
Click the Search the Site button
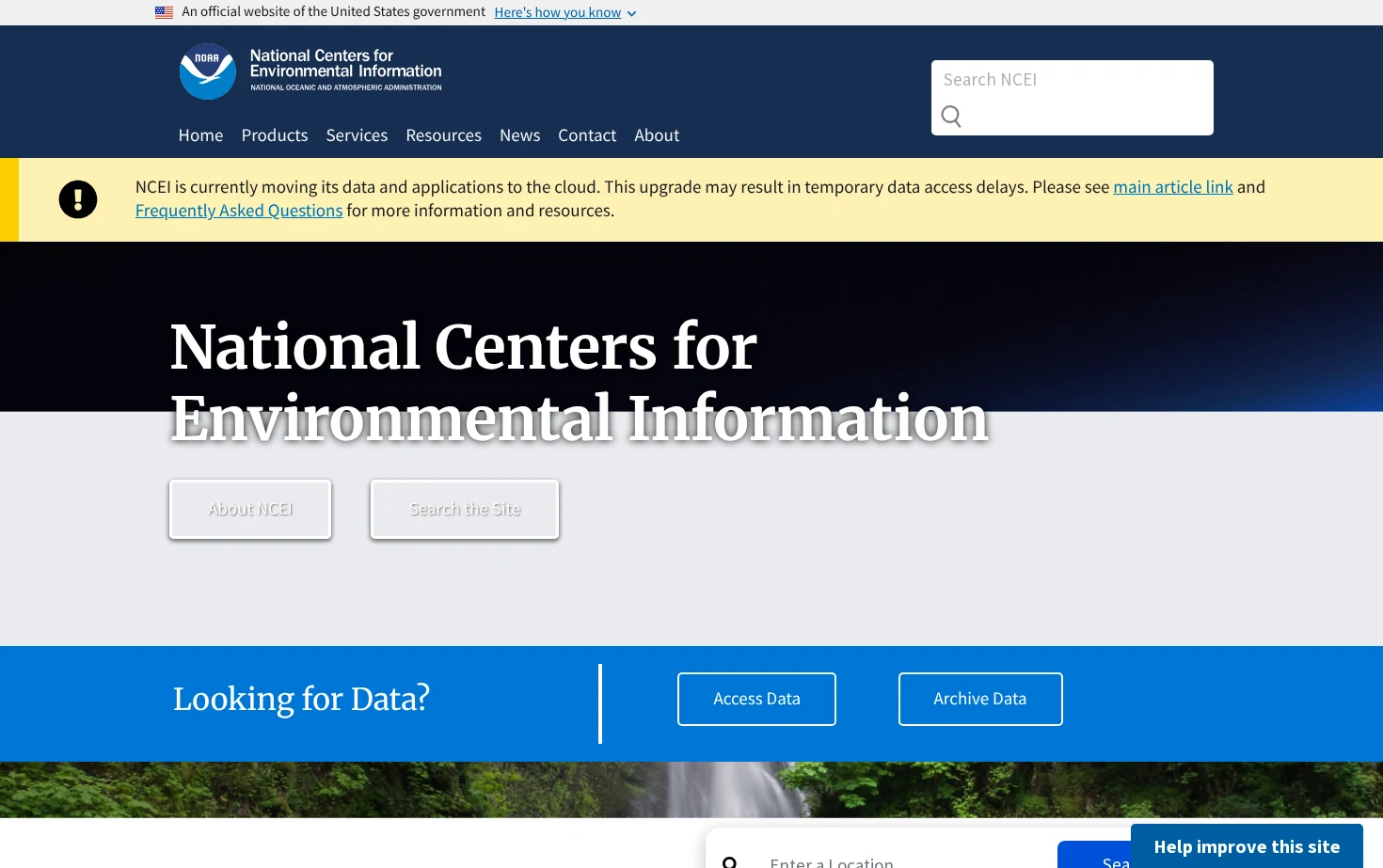coord(465,509)
